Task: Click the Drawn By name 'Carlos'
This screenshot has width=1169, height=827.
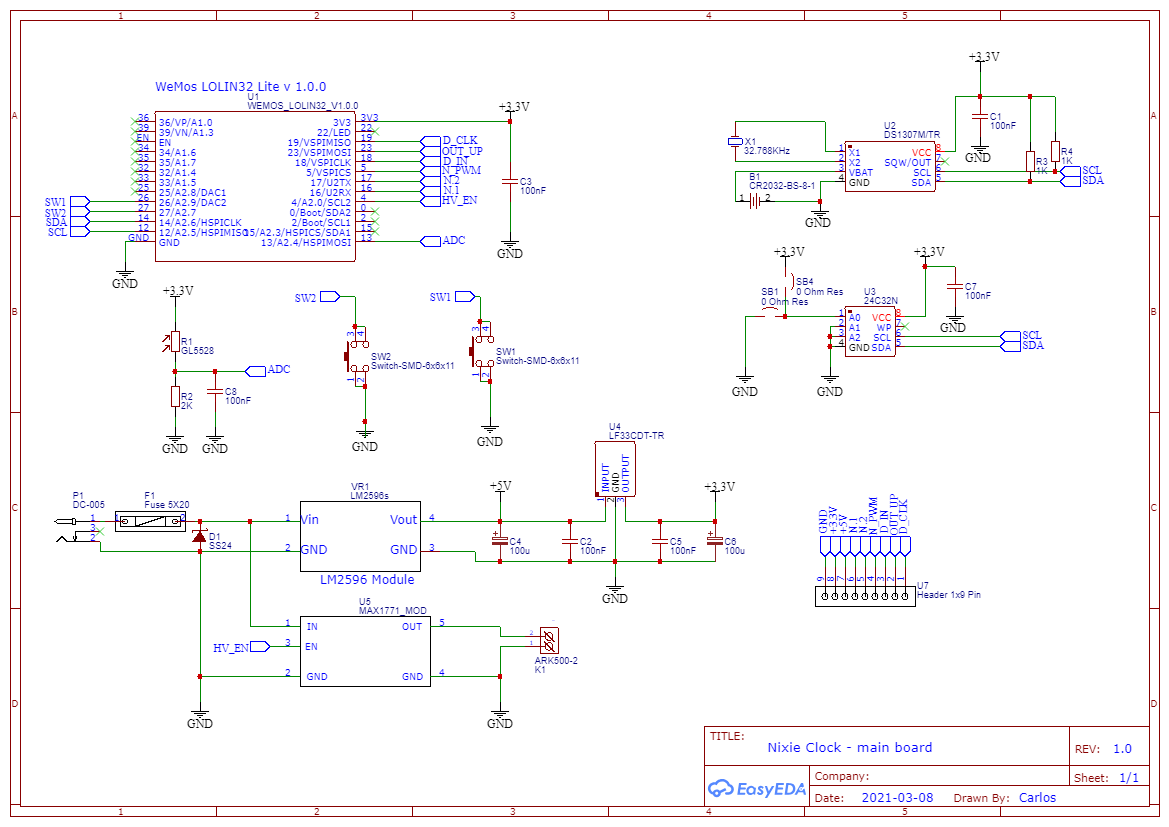Action: 1037,797
